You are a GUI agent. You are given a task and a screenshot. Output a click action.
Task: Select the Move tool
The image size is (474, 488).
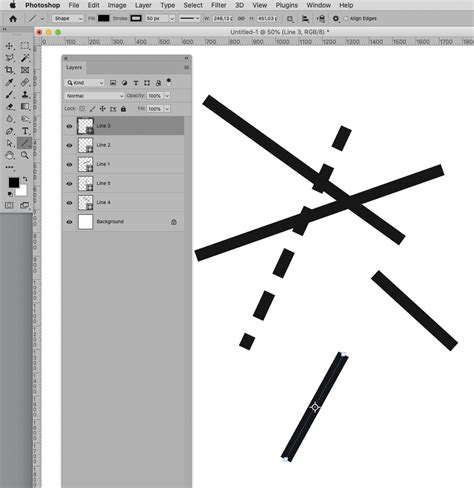9,46
